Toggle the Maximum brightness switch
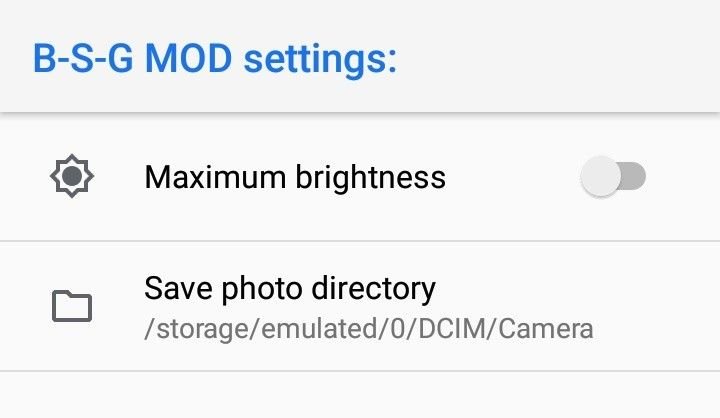720x418 pixels. coord(613,176)
